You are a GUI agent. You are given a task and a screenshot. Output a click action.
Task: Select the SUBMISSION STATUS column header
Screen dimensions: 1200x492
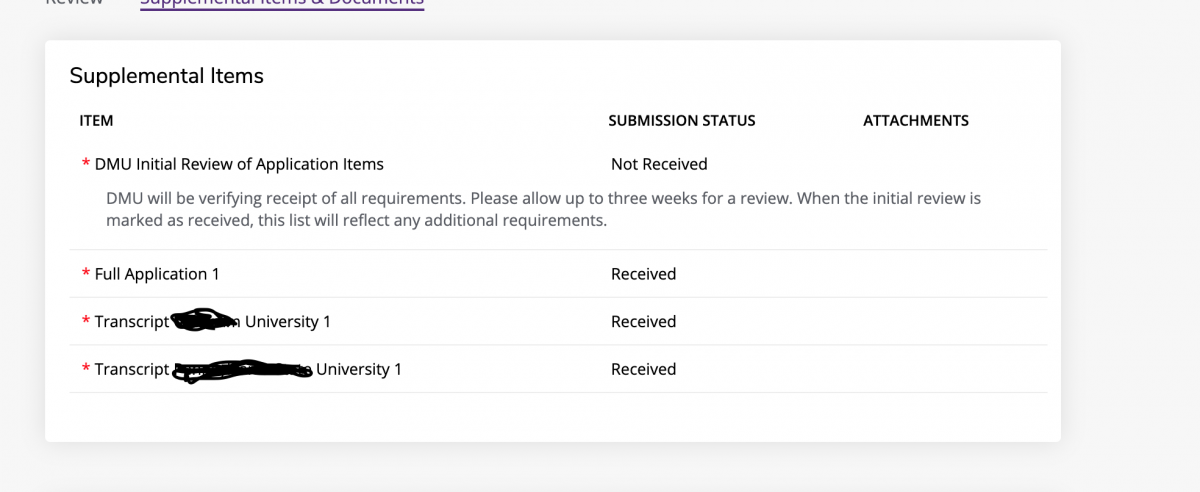682,121
